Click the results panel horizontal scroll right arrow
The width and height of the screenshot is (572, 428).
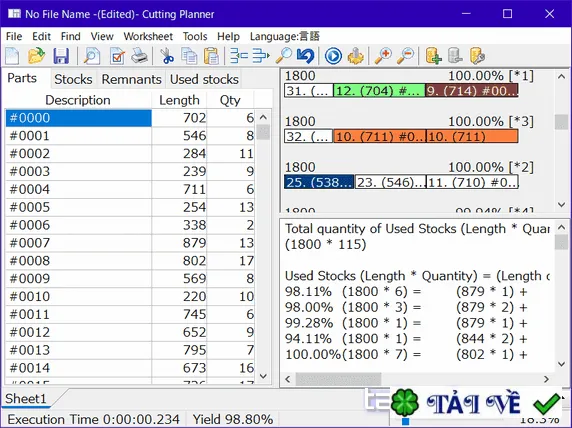[546, 379]
